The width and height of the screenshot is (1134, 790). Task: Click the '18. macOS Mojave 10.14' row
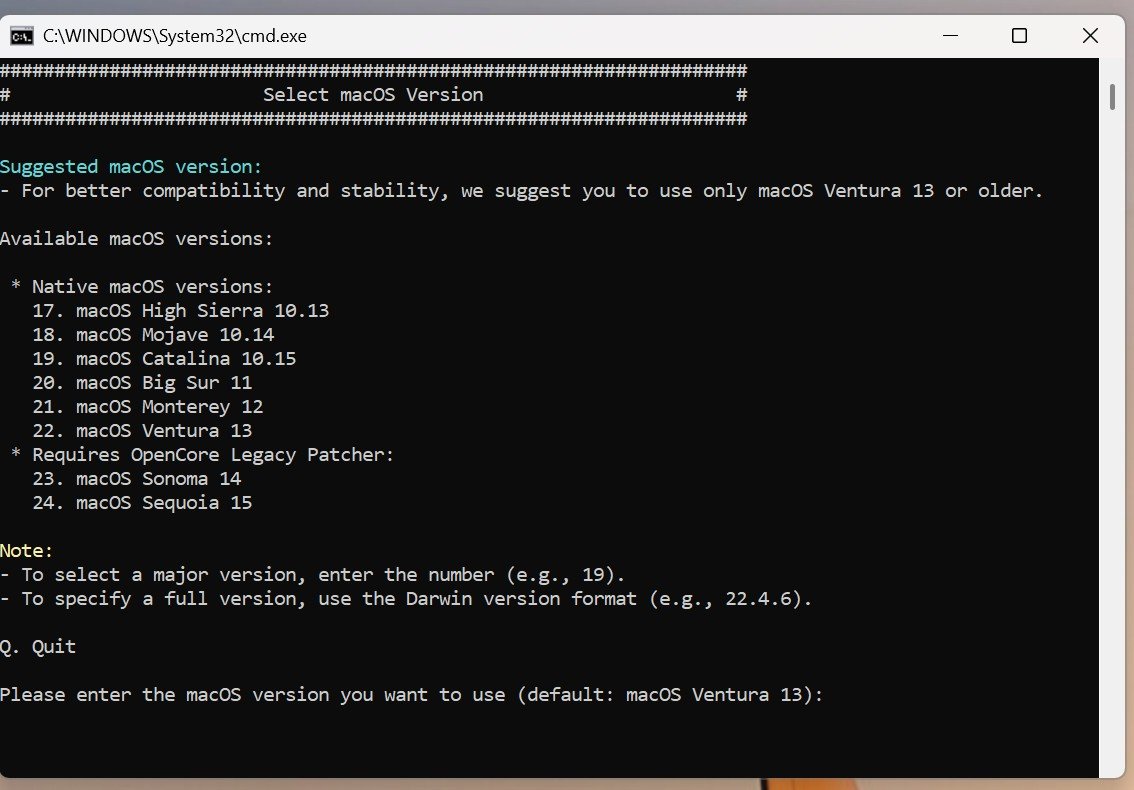(x=153, y=335)
